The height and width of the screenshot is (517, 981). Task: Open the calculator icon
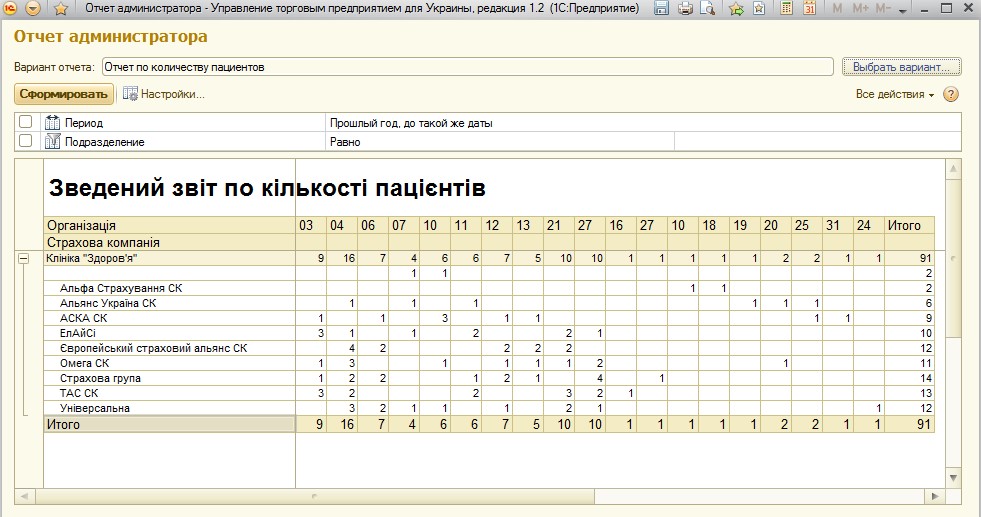tap(787, 8)
